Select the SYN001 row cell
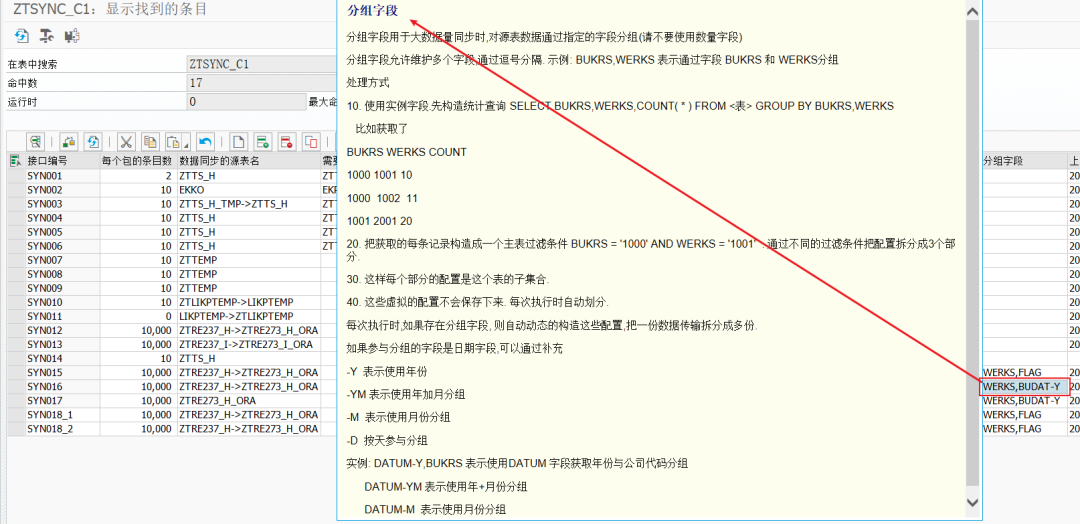Screen dimensions: 1080x524 [x=63, y=176]
